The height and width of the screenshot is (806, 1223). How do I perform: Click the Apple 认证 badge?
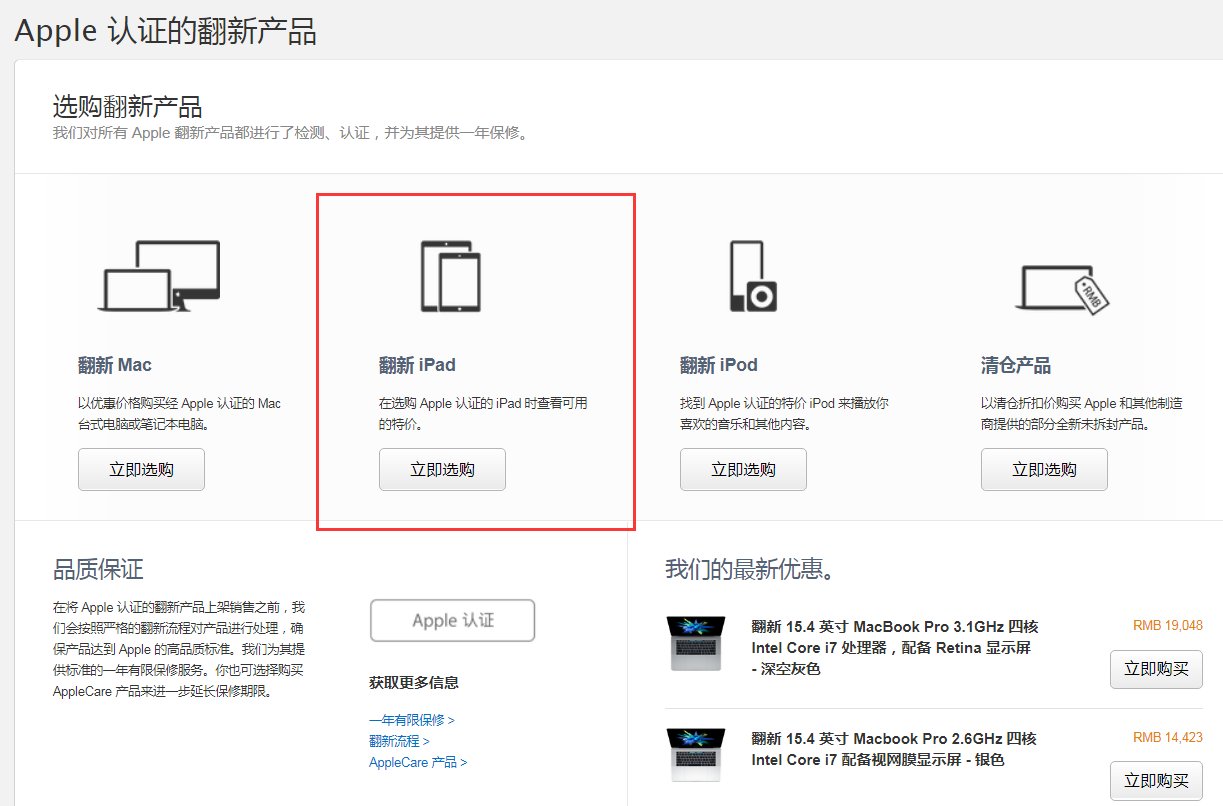(452, 620)
